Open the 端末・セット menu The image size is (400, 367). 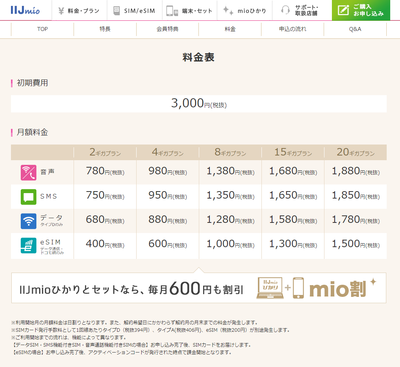click(190, 10)
